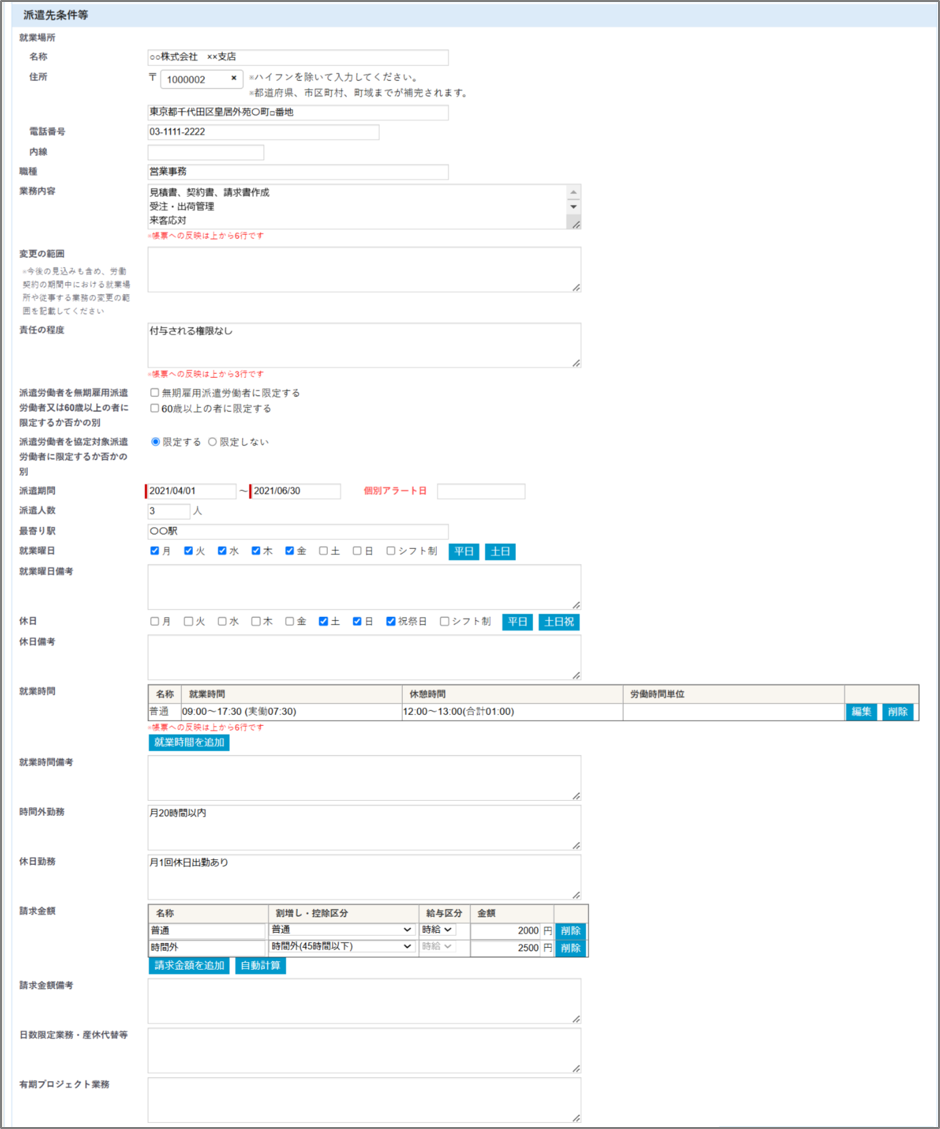Click the 平日 button in 就業曜日 row
The width and height of the screenshot is (940, 1129).
pyautogui.click(x=464, y=552)
